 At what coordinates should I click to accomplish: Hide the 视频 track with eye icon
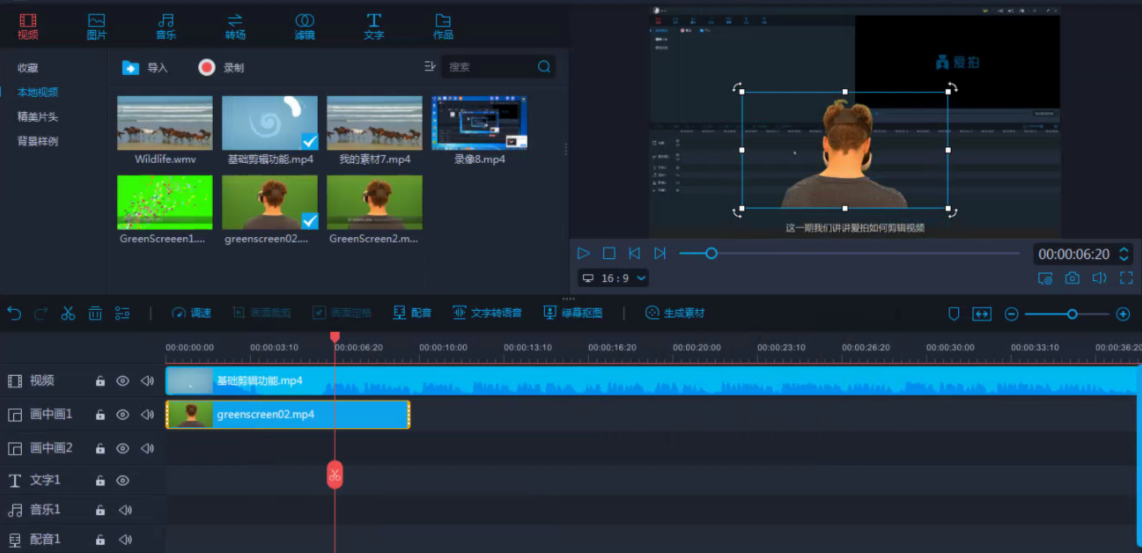[123, 381]
